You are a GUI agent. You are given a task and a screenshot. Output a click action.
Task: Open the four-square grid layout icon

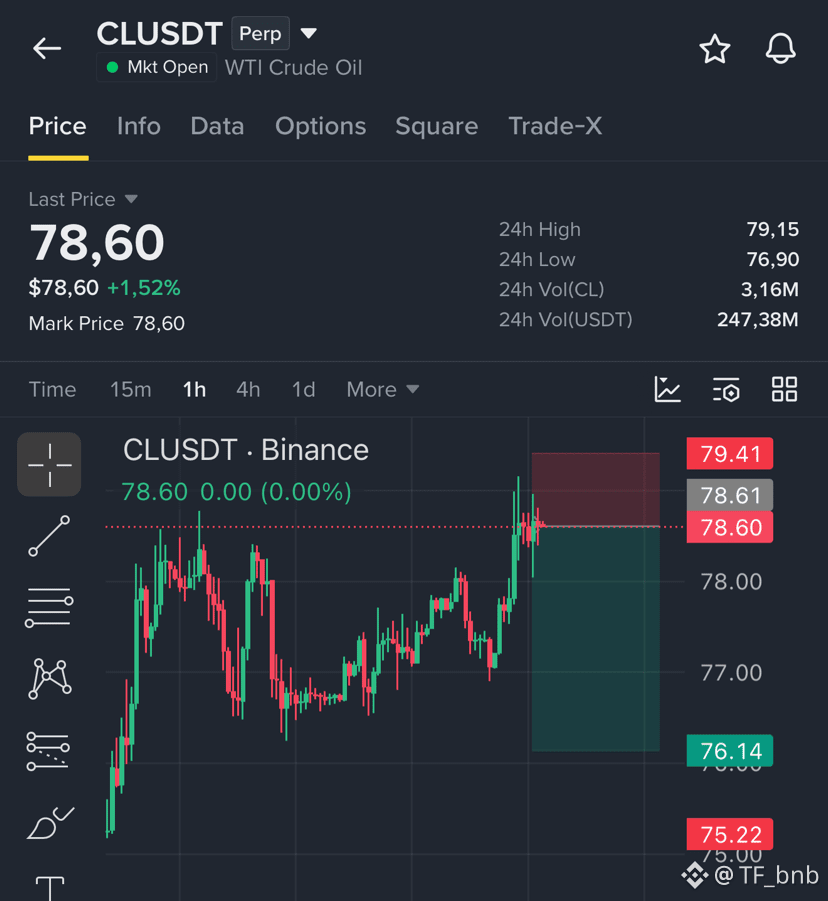point(784,390)
